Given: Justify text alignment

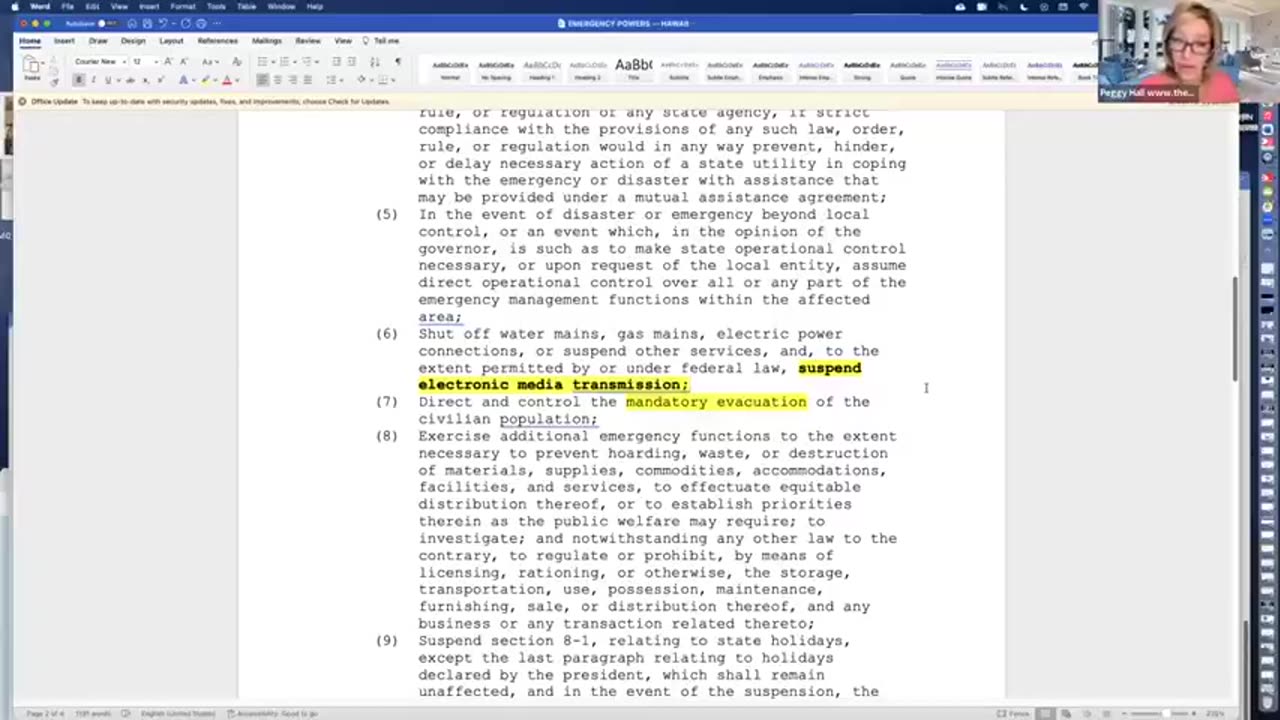Looking at the screenshot, I should 307,80.
